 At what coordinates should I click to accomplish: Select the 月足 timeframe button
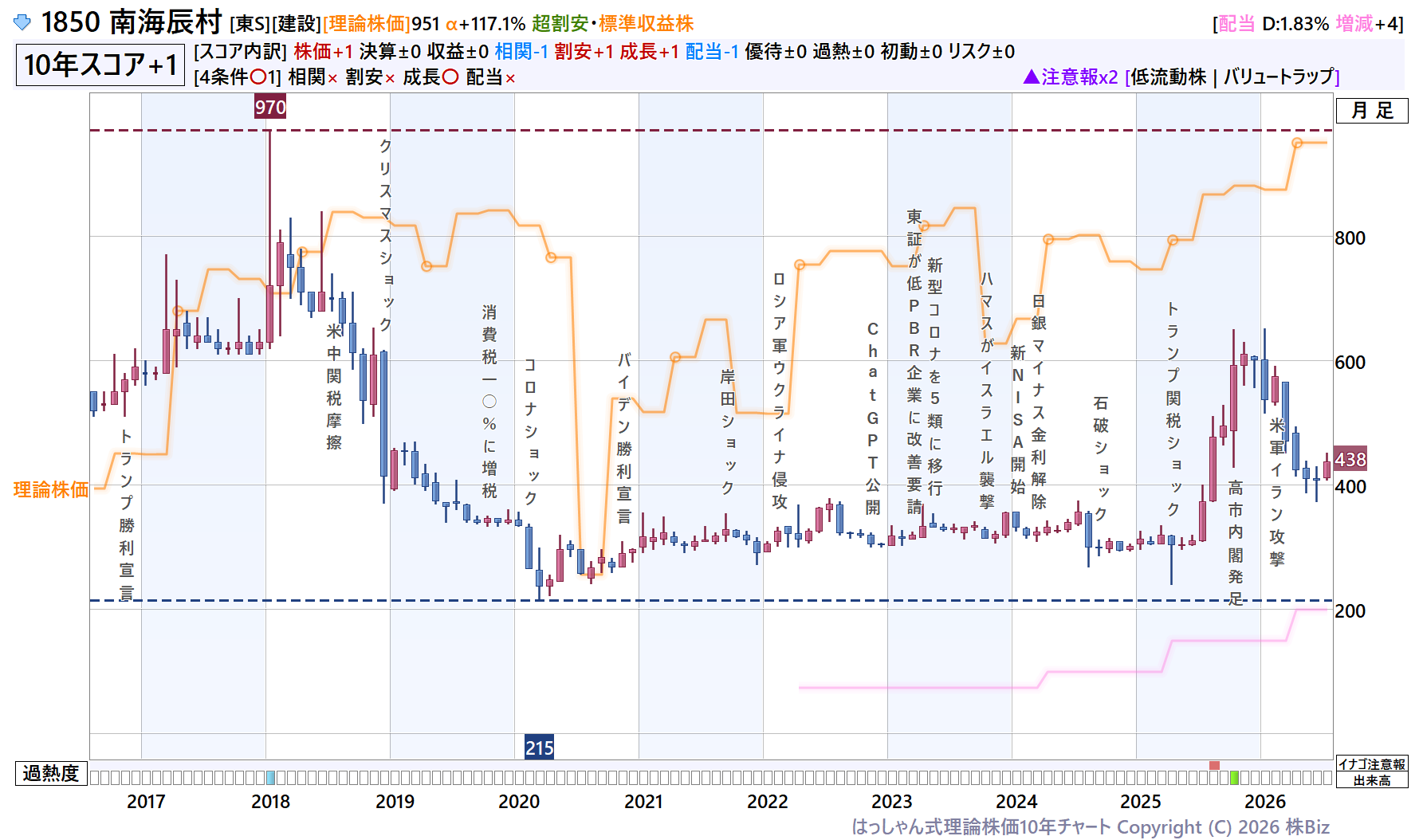tap(1372, 111)
